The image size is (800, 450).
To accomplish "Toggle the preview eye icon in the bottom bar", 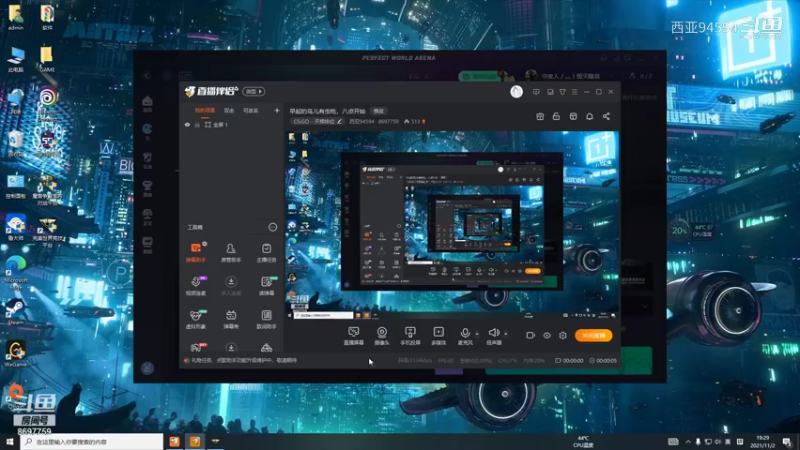I will tap(546, 335).
